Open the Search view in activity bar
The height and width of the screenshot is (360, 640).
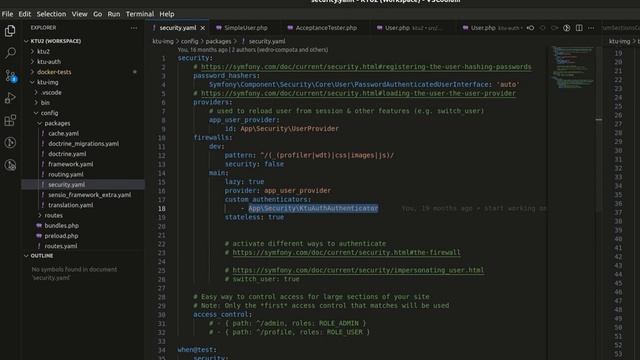[10, 53]
